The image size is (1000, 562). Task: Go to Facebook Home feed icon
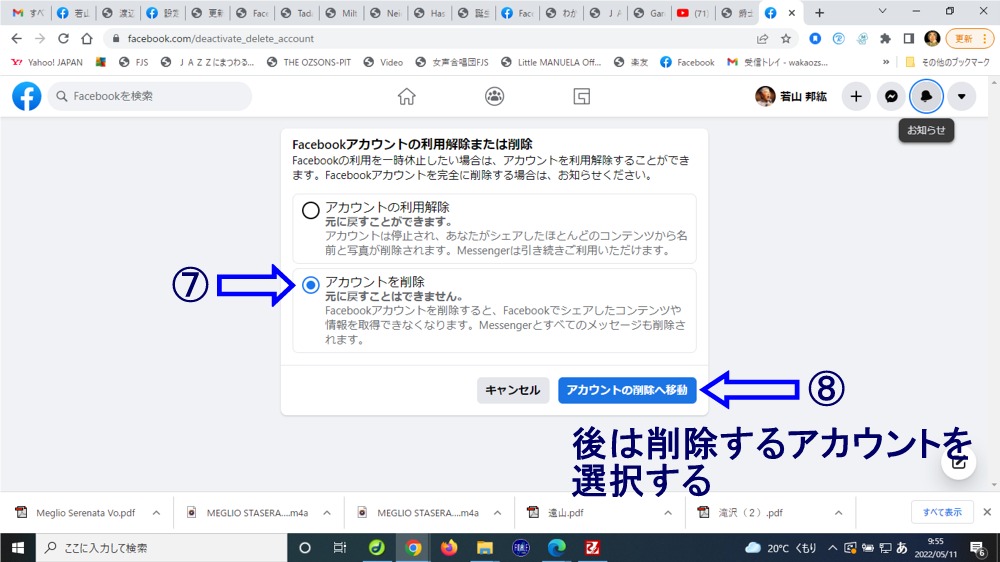[x=406, y=96]
